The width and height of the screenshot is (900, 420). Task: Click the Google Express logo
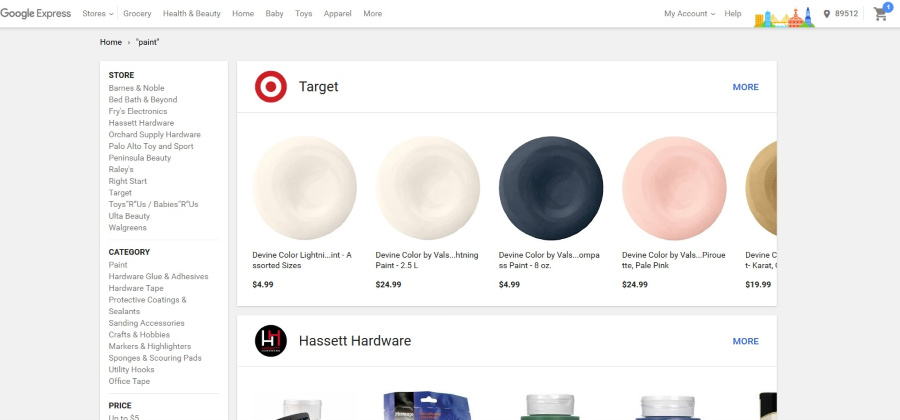tap(36, 14)
